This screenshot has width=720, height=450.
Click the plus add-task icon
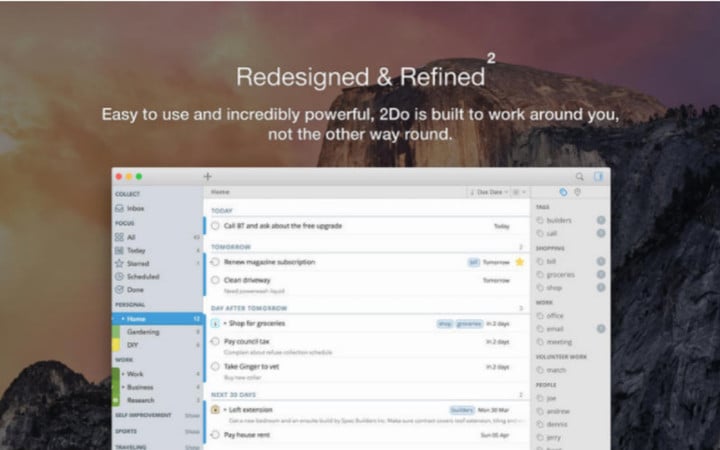pyautogui.click(x=208, y=176)
